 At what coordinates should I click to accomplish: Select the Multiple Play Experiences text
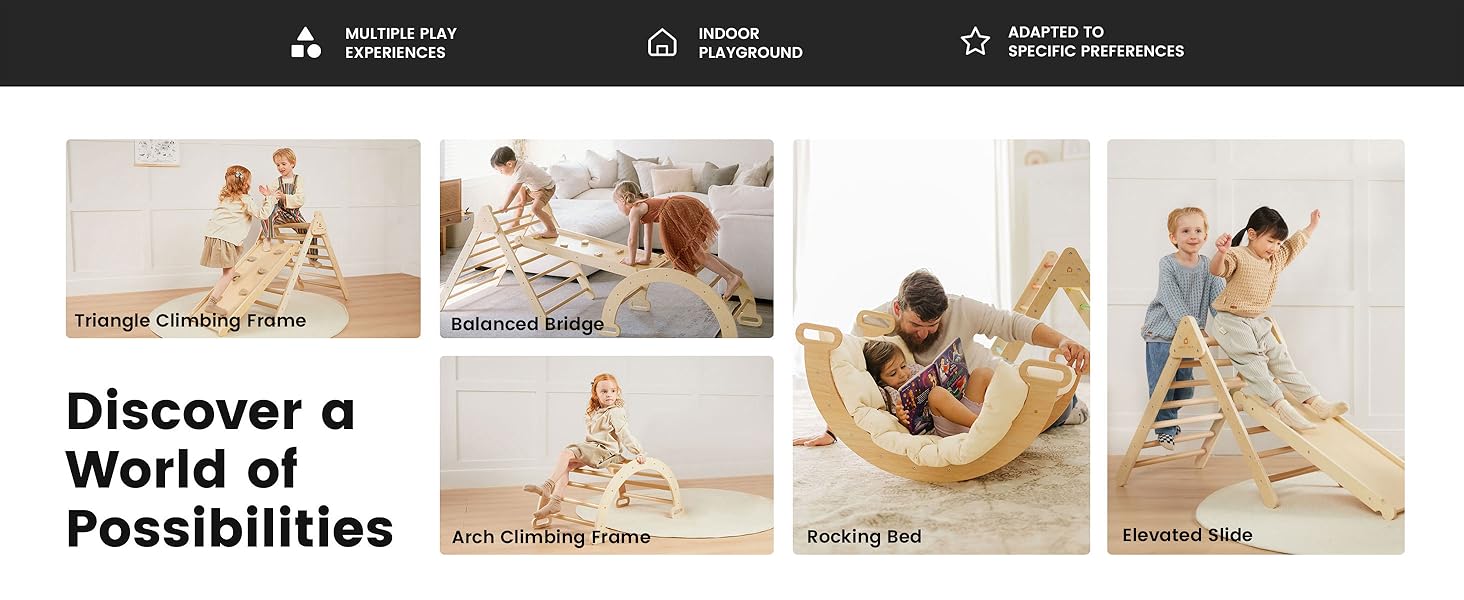tap(401, 43)
